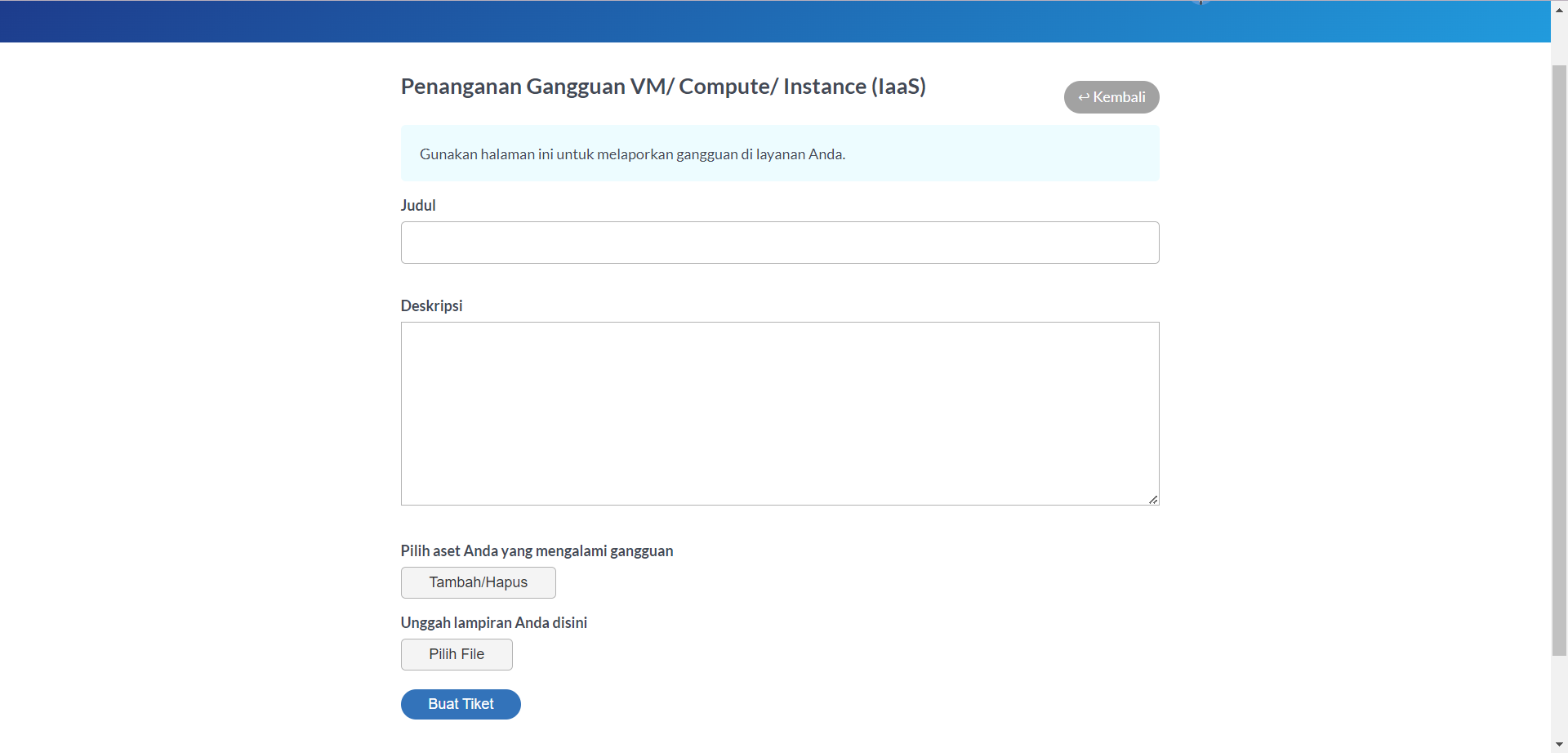Viewport: 1568px width, 753px height.
Task: Click the scrollbar down arrow
Action: (x=1559, y=744)
